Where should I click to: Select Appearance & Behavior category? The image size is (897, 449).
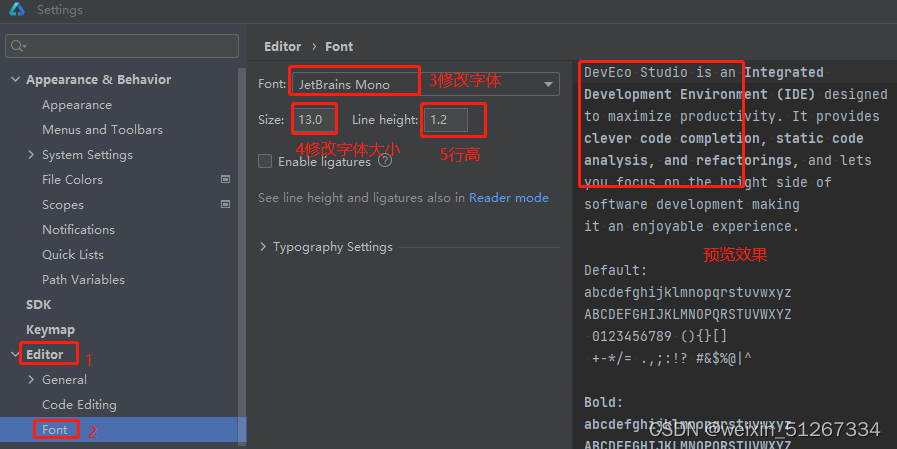tap(98, 80)
